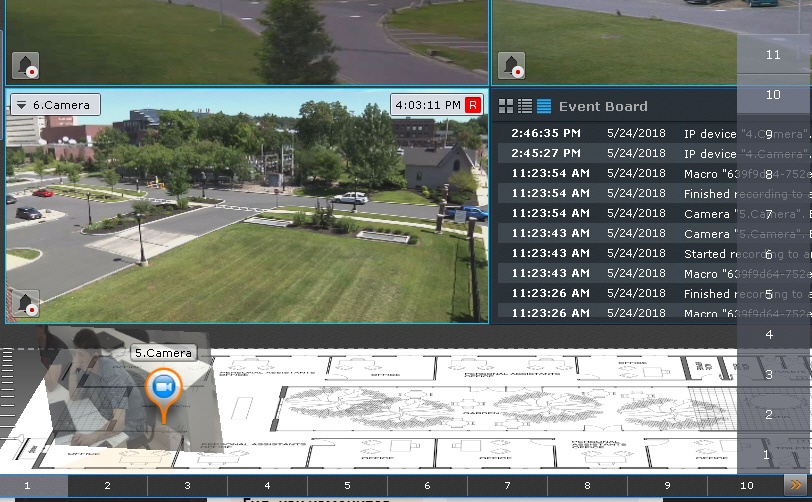Switch to layout tab 5
812x502 pixels.
pyautogui.click(x=347, y=485)
